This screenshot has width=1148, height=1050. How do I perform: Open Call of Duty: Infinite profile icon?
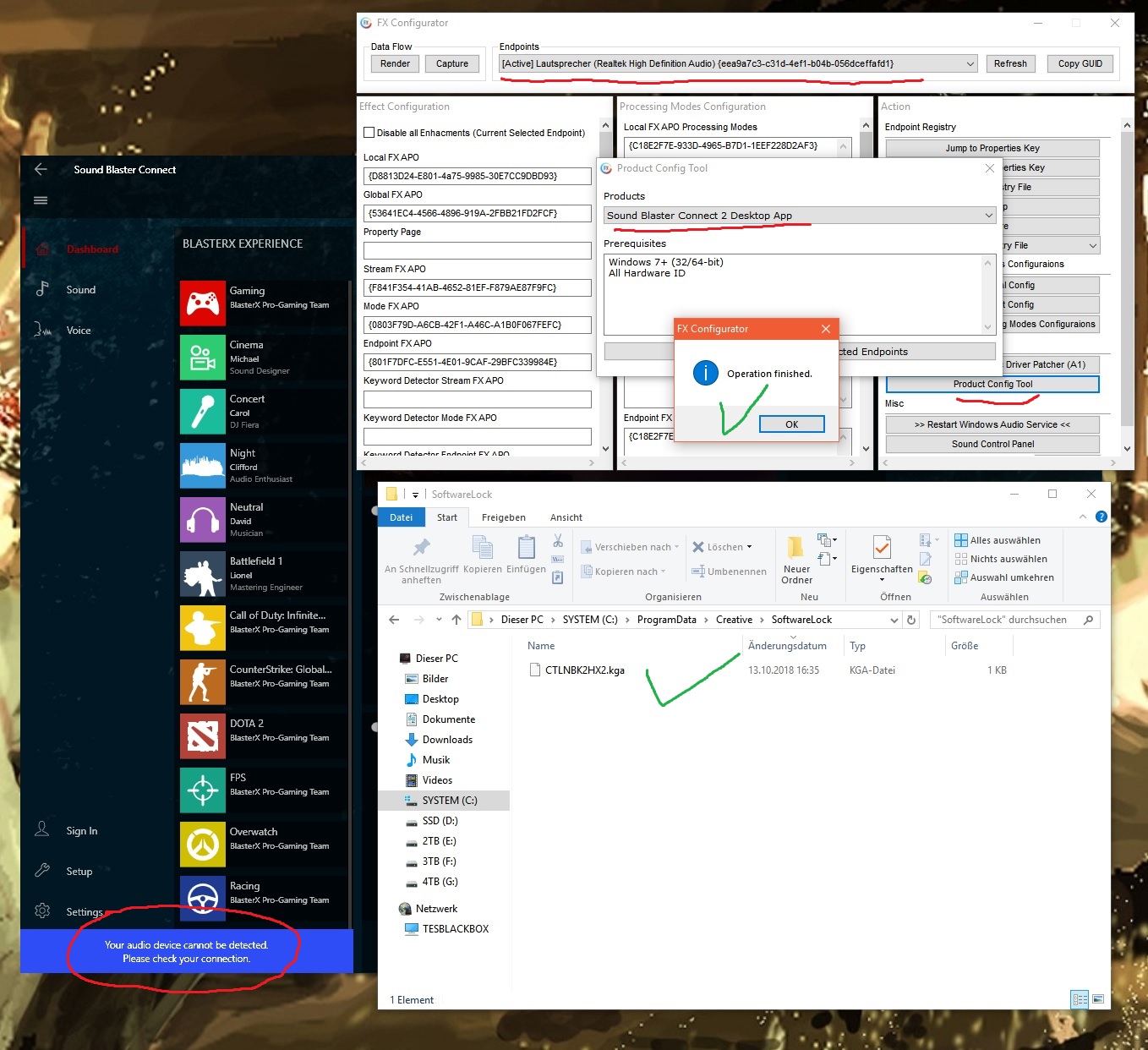tap(203, 627)
